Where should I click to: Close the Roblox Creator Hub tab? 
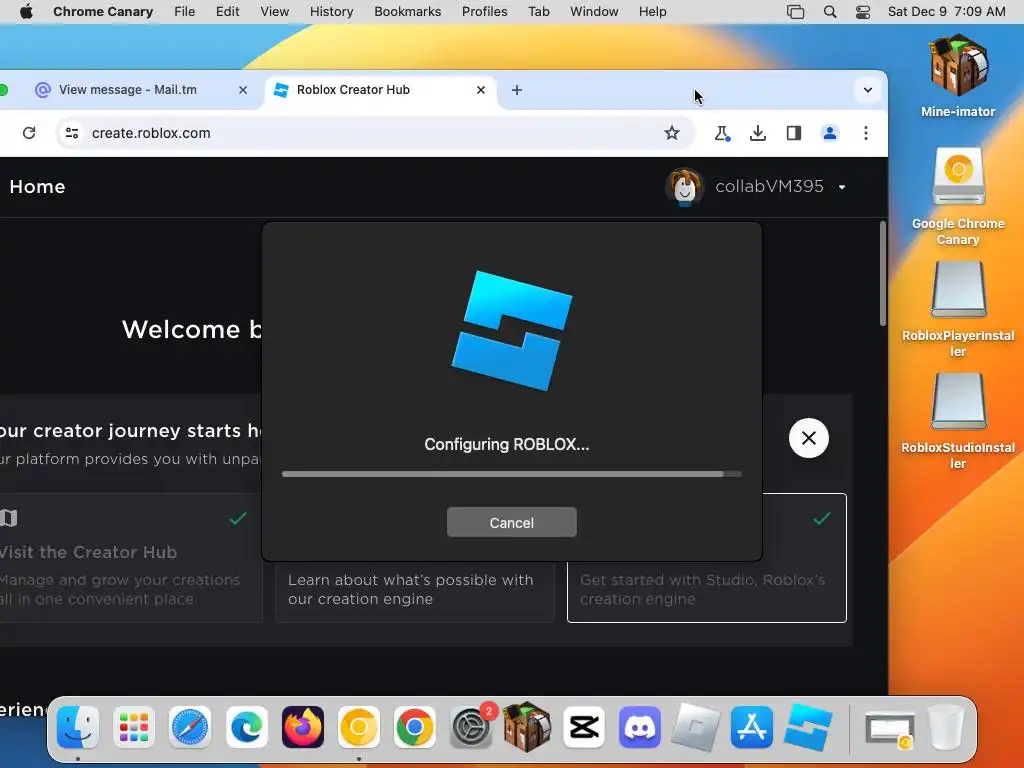481,90
